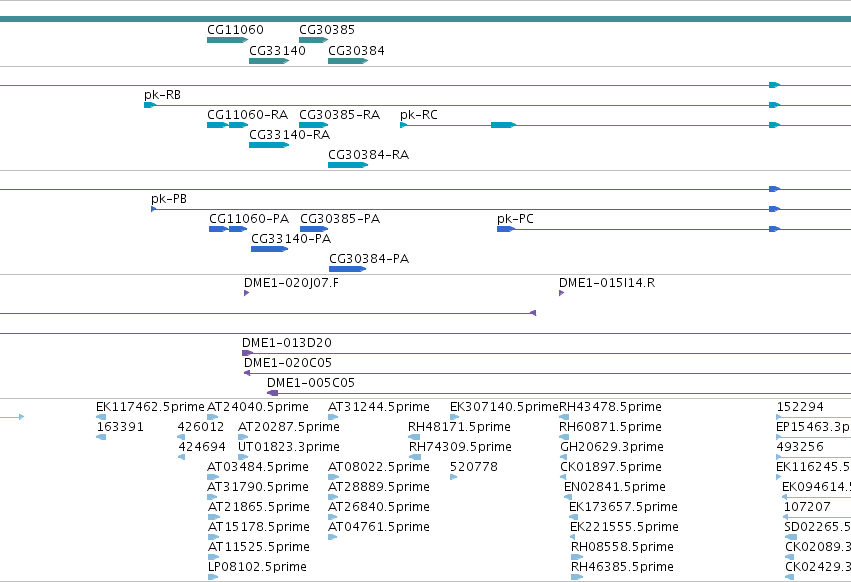The height and width of the screenshot is (582, 851).
Task: Click the CG30384 gene glyph
Action: pos(348,61)
